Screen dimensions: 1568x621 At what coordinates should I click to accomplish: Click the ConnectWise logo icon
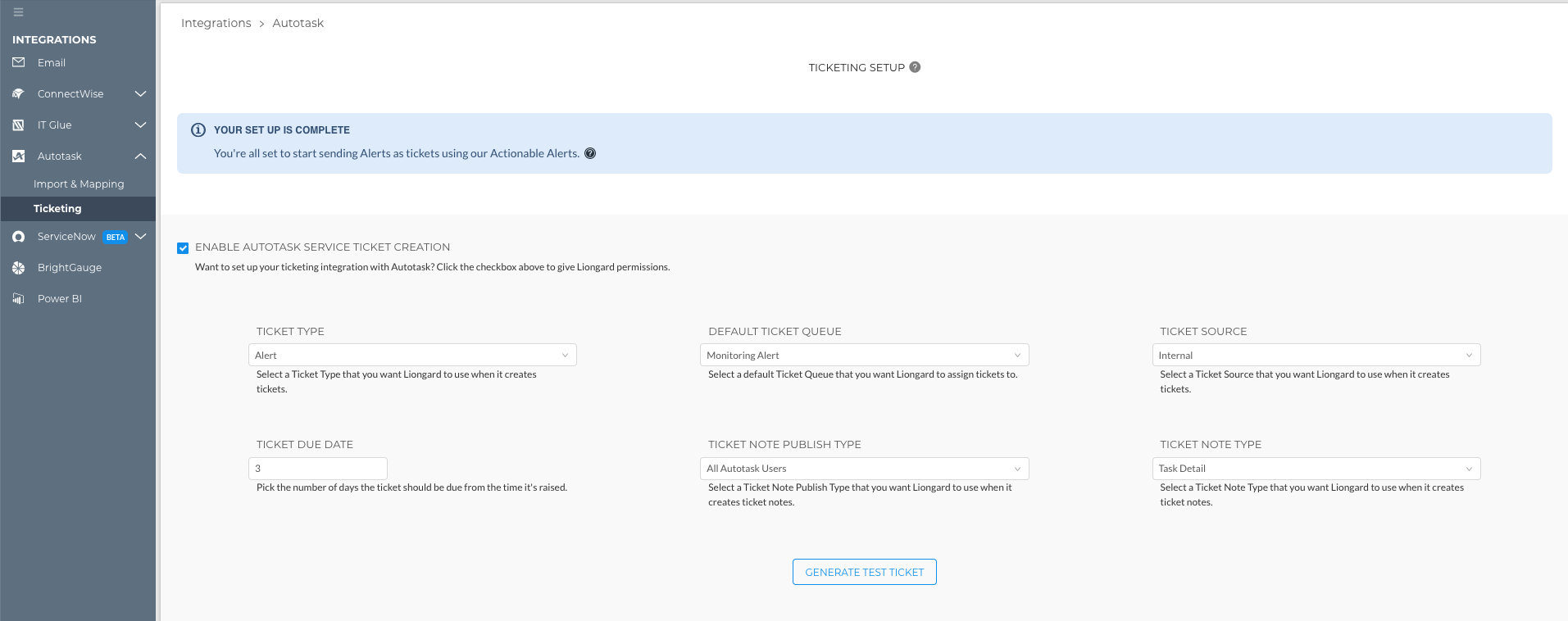(19, 93)
